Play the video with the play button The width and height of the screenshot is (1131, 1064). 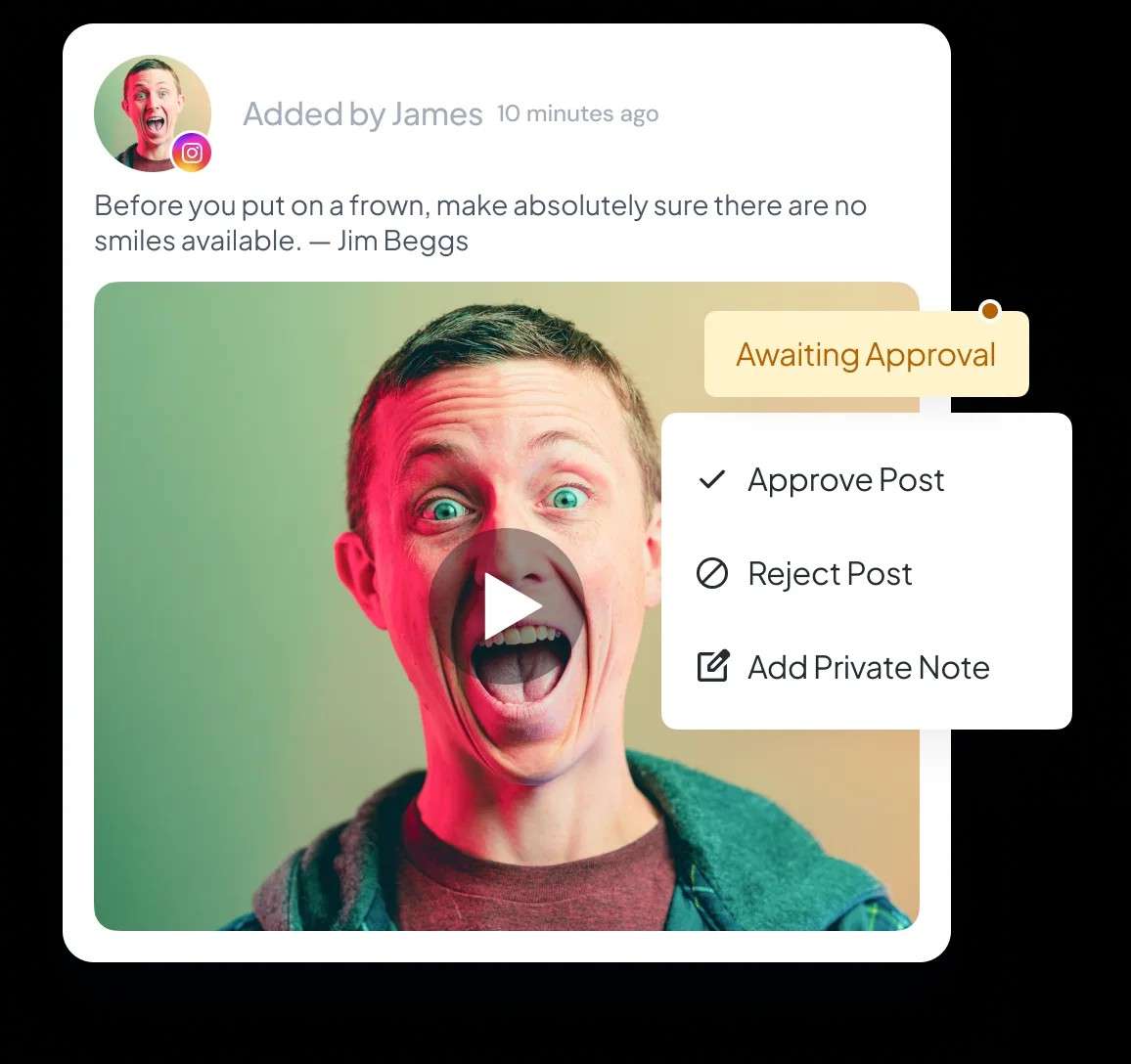pos(507,606)
